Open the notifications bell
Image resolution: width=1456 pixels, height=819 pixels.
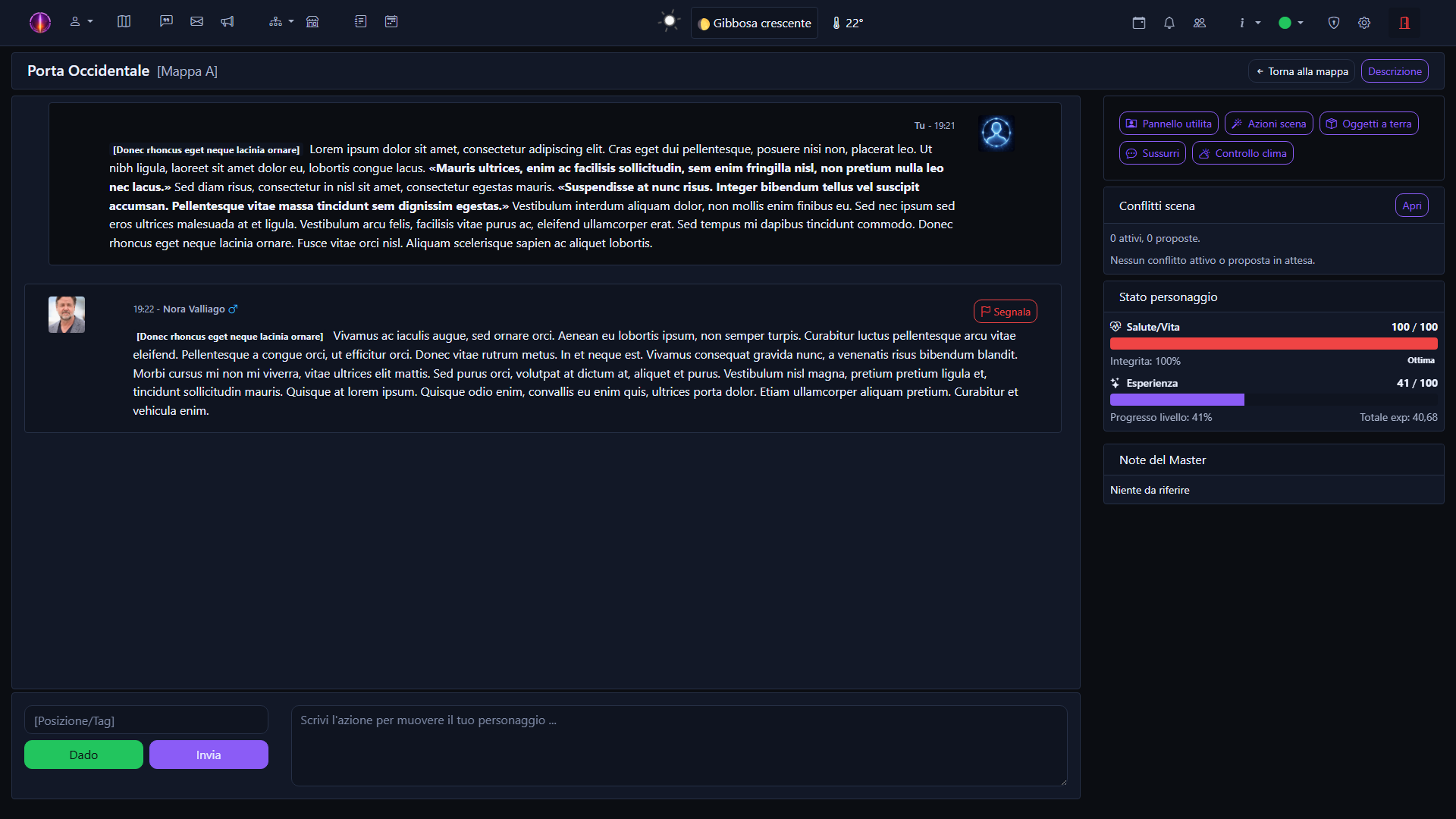click(x=1169, y=23)
